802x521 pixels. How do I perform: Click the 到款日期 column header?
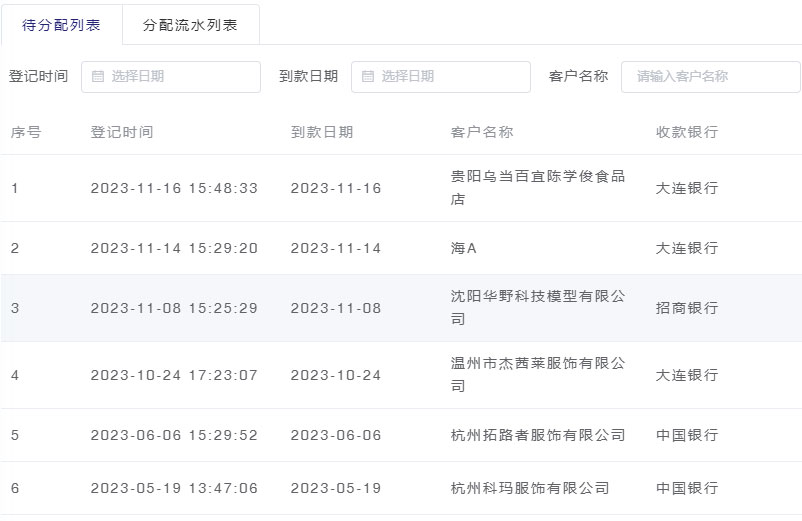322,132
